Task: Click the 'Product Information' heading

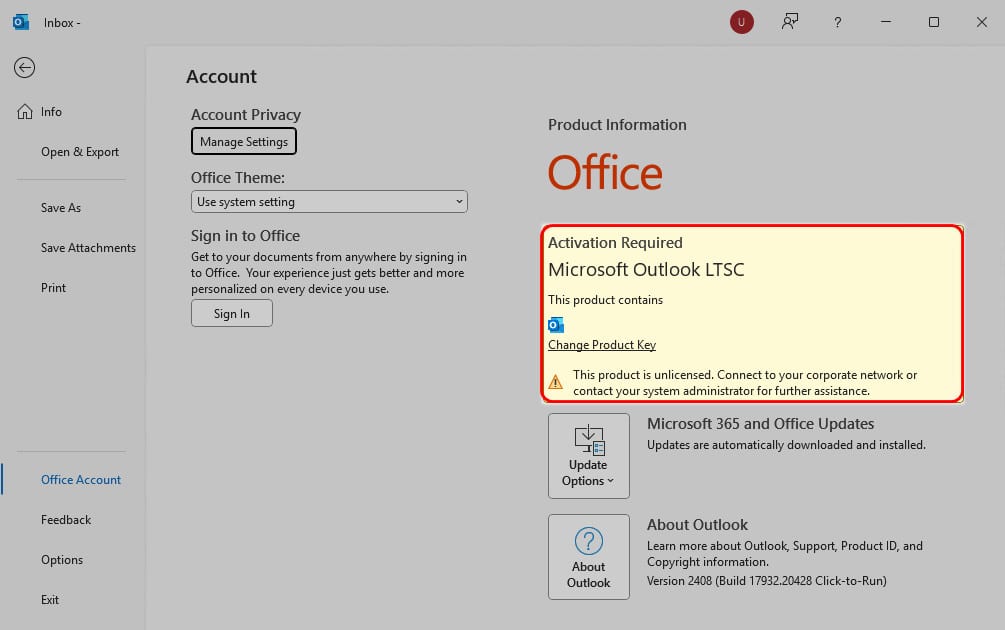Action: (617, 125)
